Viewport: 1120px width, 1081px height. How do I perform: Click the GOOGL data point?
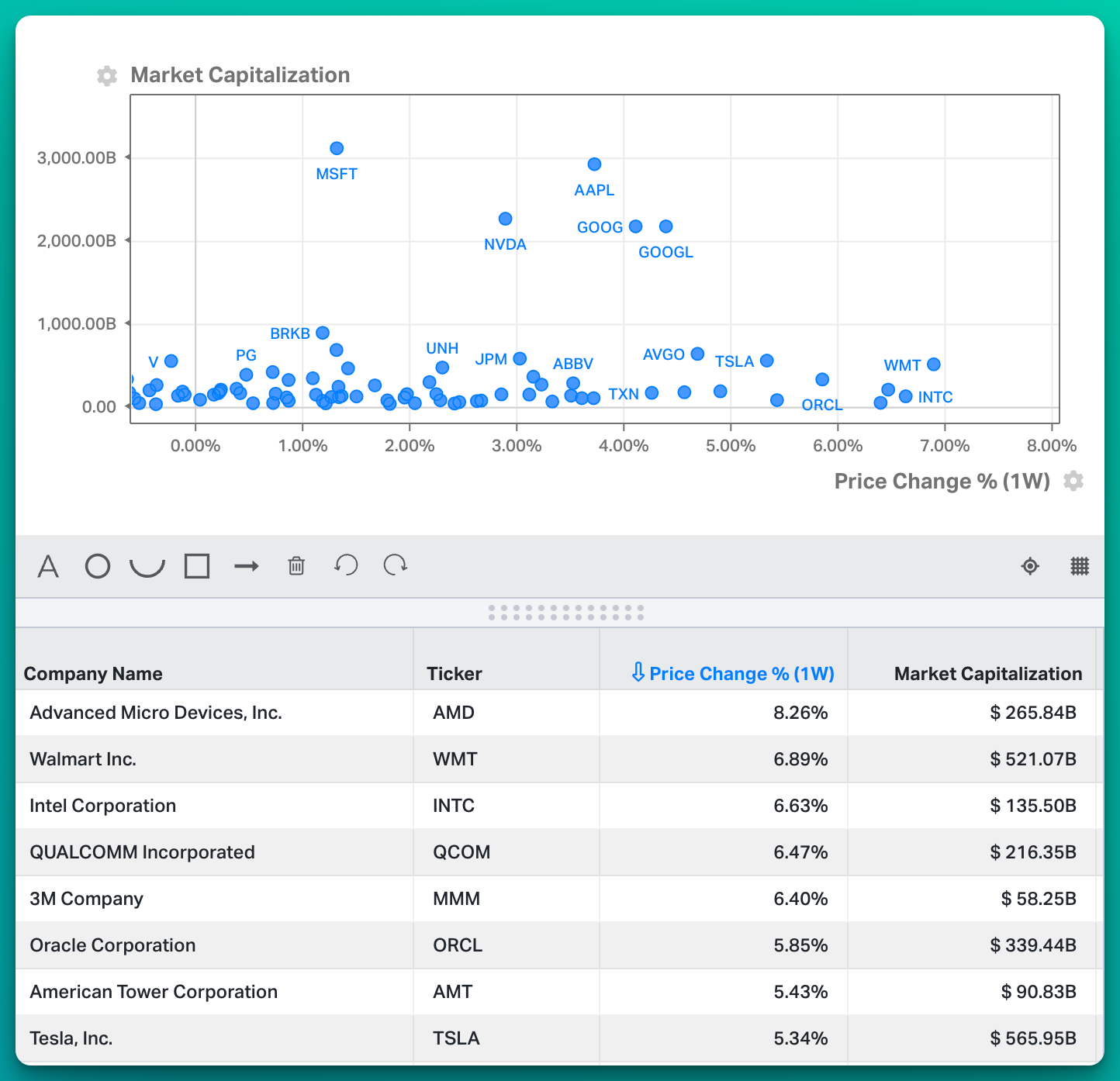[x=665, y=226]
